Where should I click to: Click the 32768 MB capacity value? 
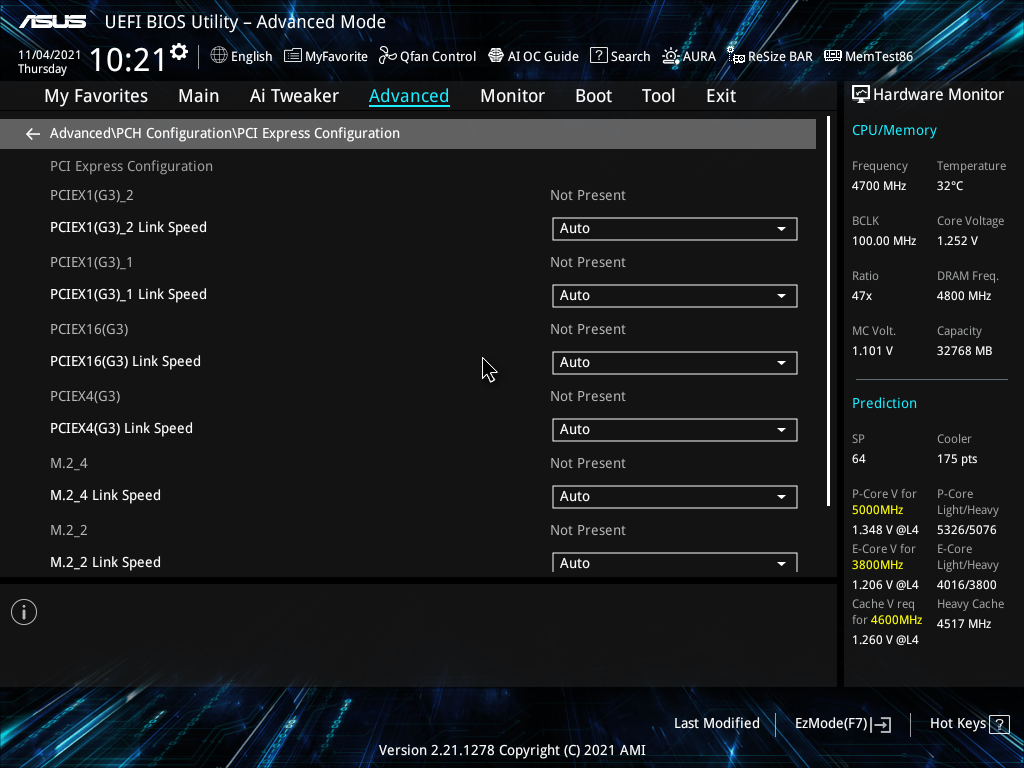[965, 351]
